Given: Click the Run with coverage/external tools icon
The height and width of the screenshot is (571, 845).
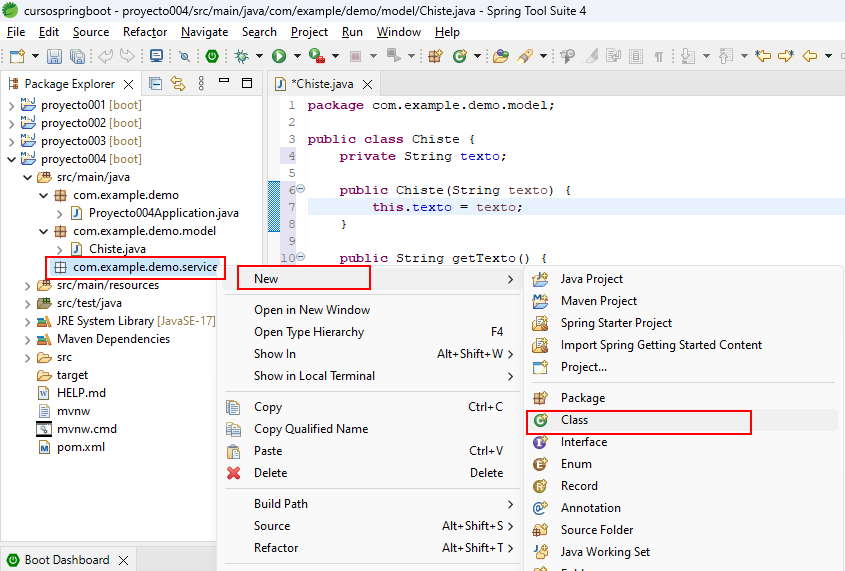Looking at the screenshot, I should tap(317, 56).
